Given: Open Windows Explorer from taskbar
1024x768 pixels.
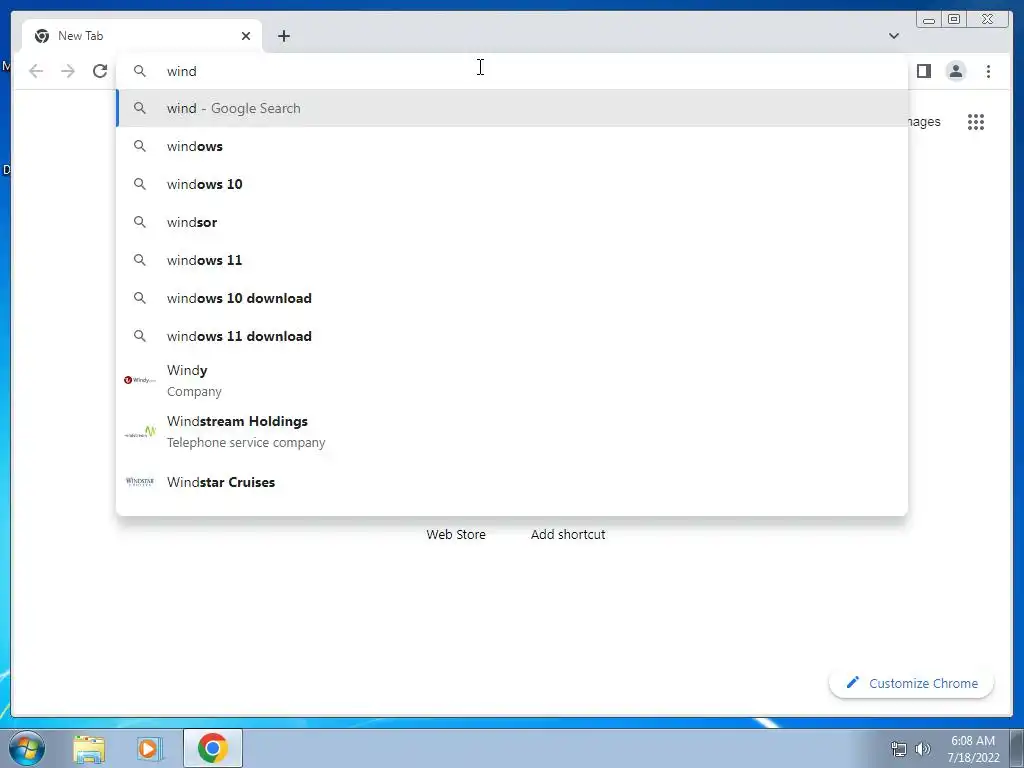Looking at the screenshot, I should click(89, 749).
